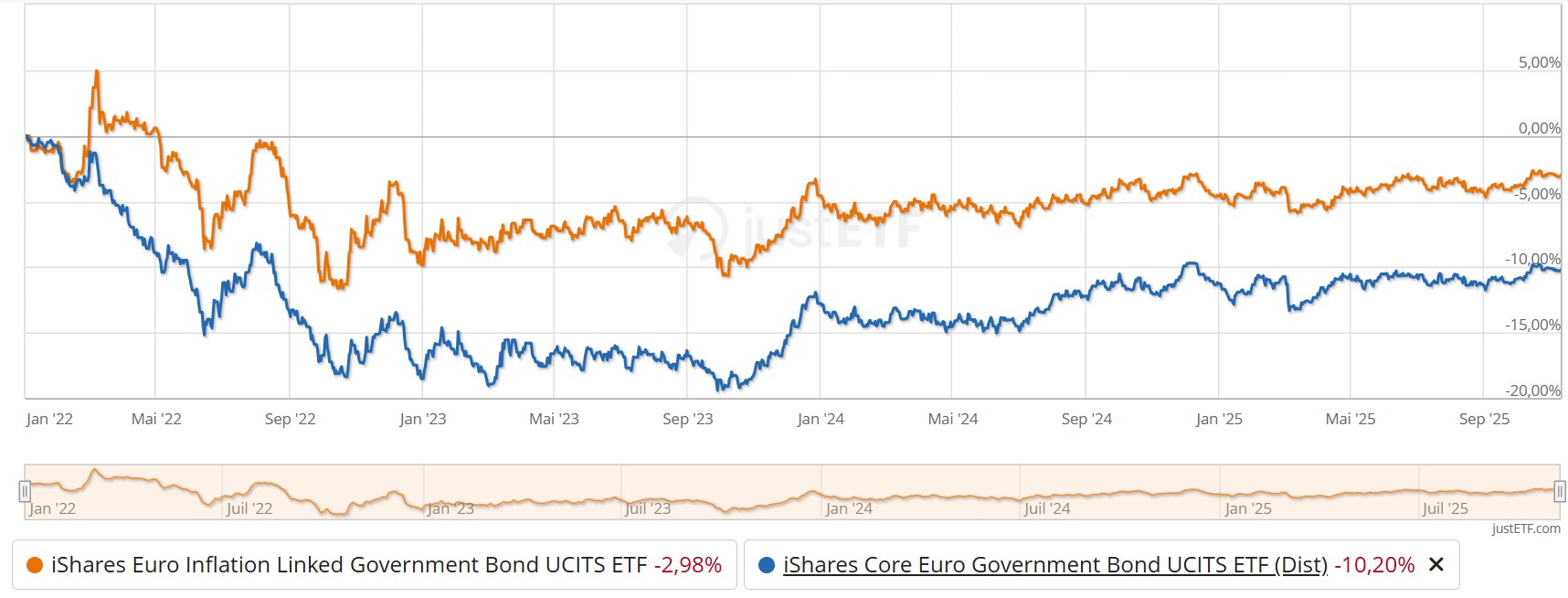Click the -2,98% performance value
The height and width of the screenshot is (598, 1568).
coord(688,565)
